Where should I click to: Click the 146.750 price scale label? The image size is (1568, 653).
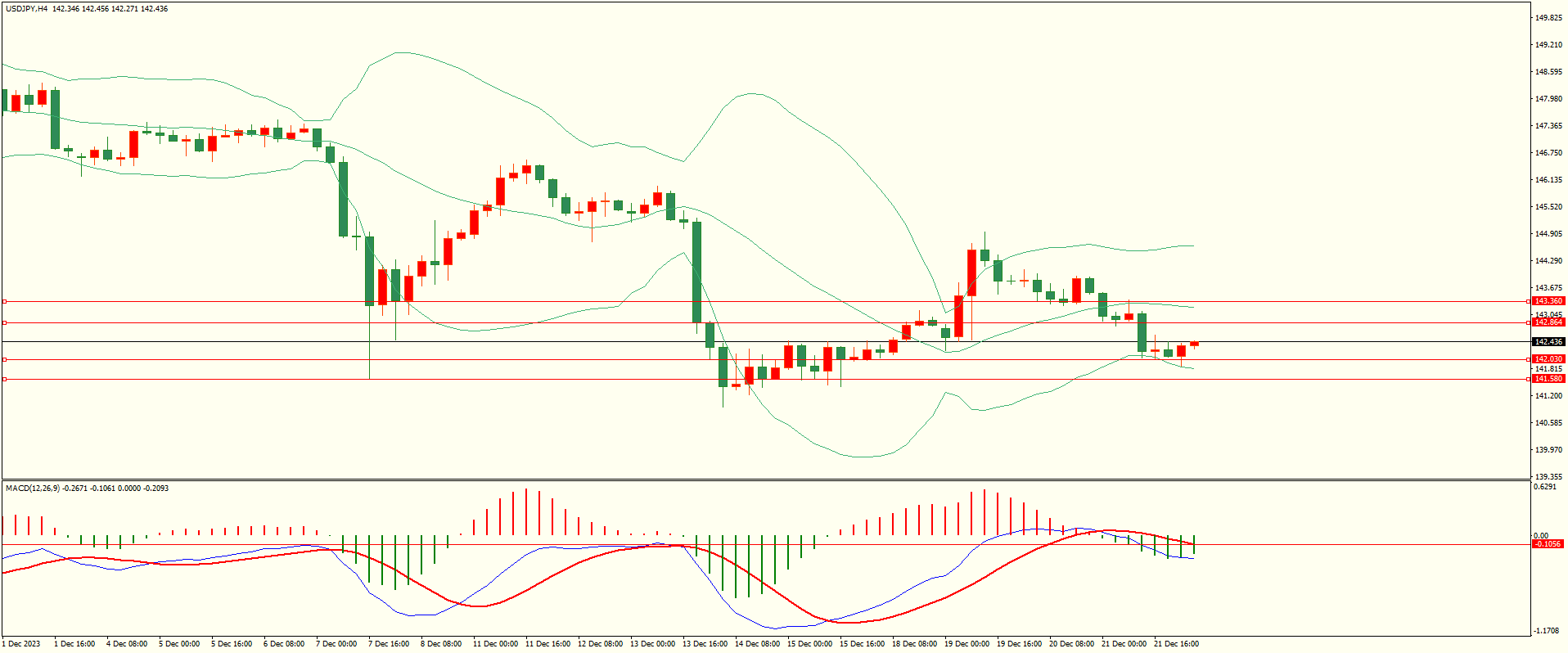pos(1548,153)
